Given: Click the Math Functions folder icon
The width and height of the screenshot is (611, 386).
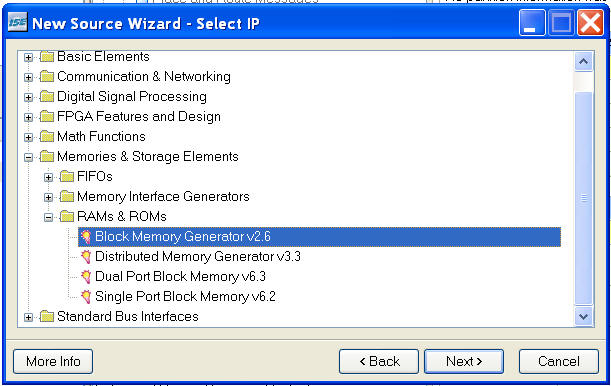Looking at the screenshot, I should 47,136.
